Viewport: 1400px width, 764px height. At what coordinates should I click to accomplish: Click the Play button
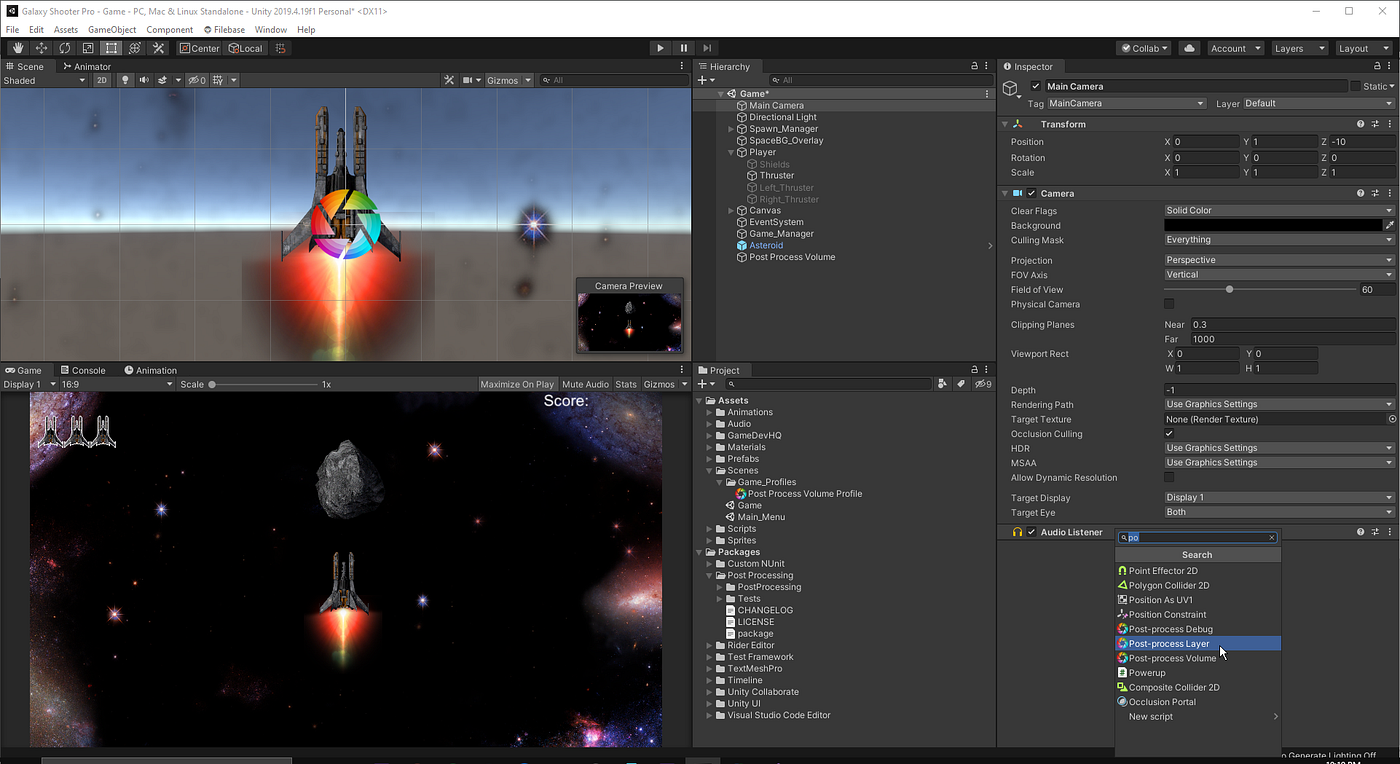pos(660,48)
